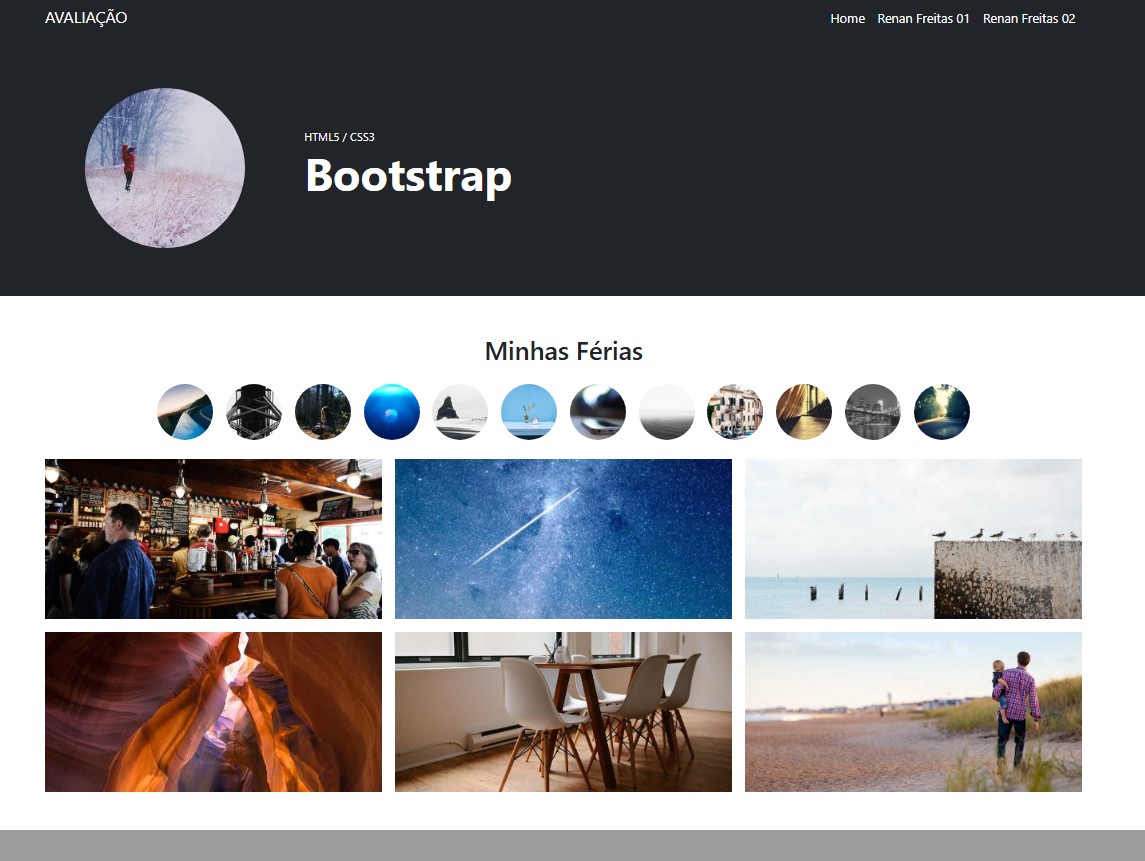Click the grayscale bridge circular thumbnail
1145x861 pixels.
pos(872,411)
